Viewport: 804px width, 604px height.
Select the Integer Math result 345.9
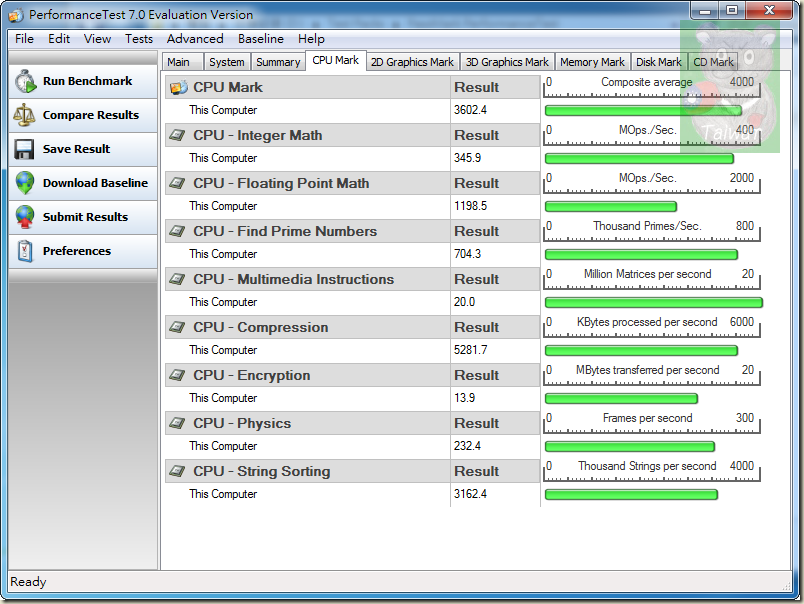click(467, 158)
